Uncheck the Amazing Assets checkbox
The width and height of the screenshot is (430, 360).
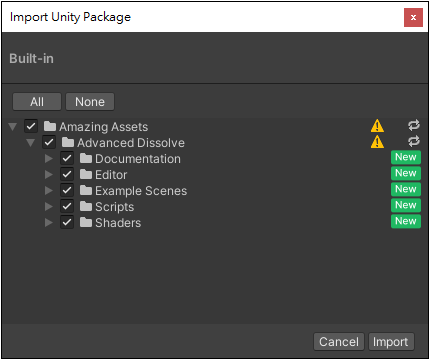(31, 126)
